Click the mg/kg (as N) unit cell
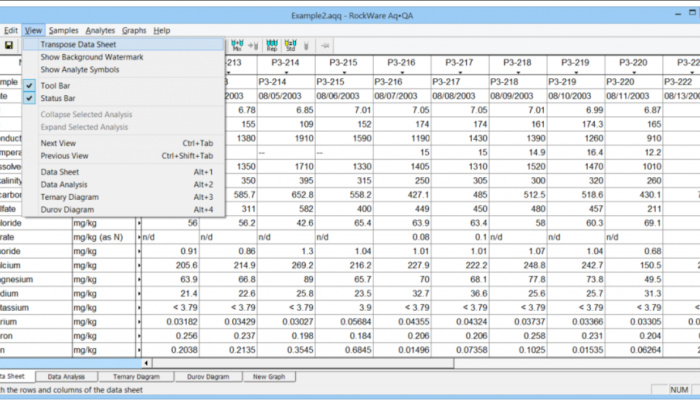The width and height of the screenshot is (700, 400). 104,237
